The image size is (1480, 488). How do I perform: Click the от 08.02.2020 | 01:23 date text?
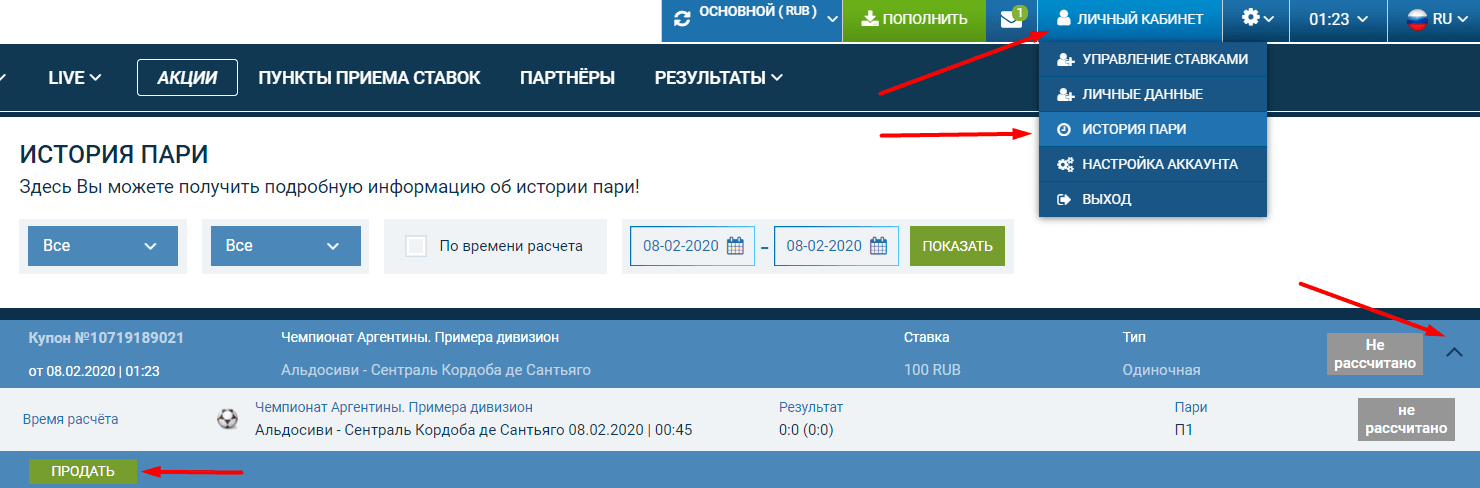[94, 371]
